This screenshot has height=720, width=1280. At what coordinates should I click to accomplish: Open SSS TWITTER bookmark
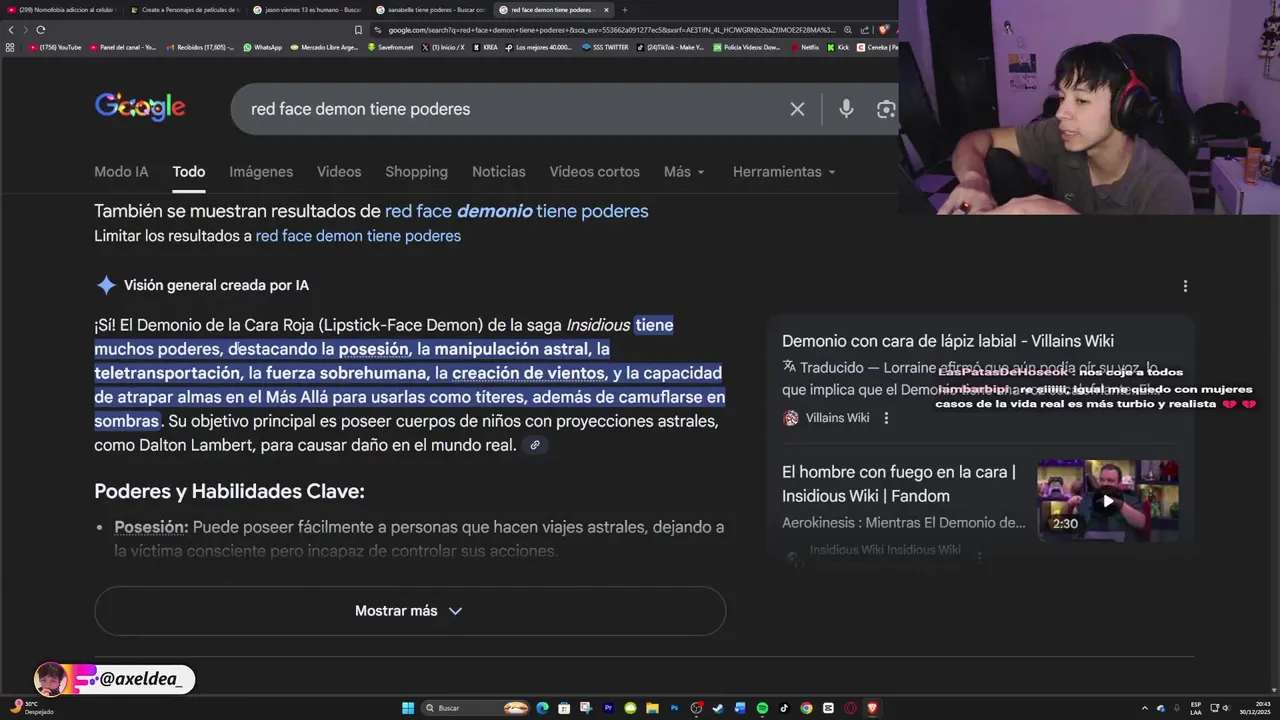[605, 47]
